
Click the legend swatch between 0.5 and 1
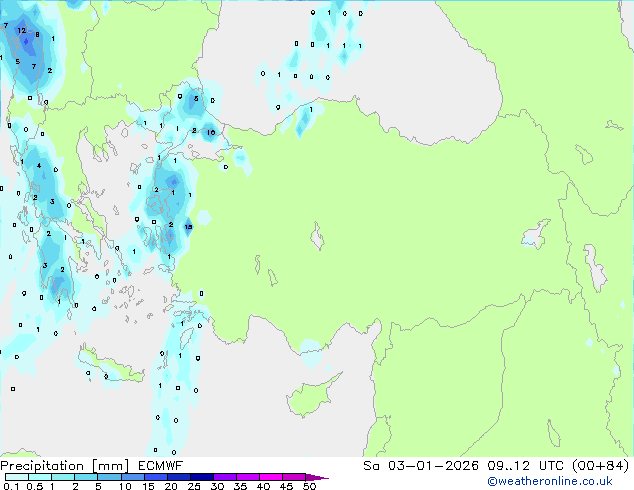coord(40,477)
